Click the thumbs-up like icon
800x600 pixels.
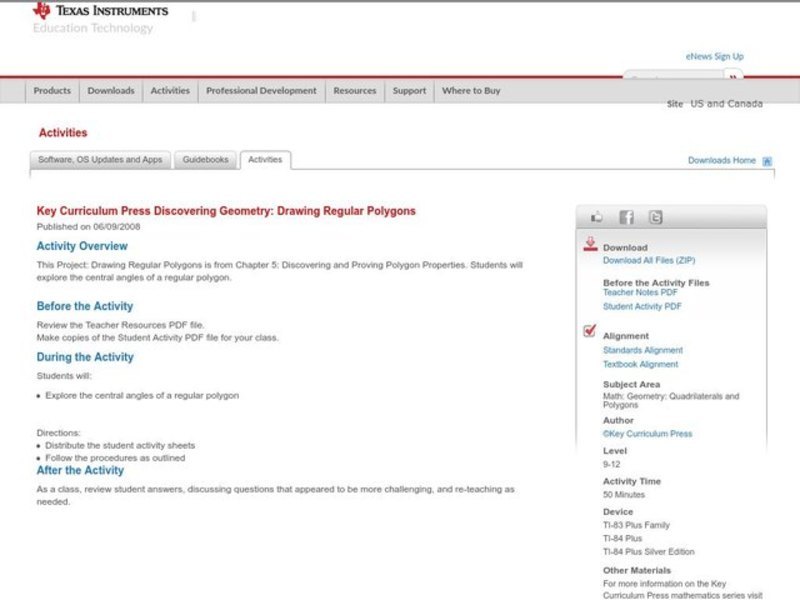pyautogui.click(x=597, y=217)
